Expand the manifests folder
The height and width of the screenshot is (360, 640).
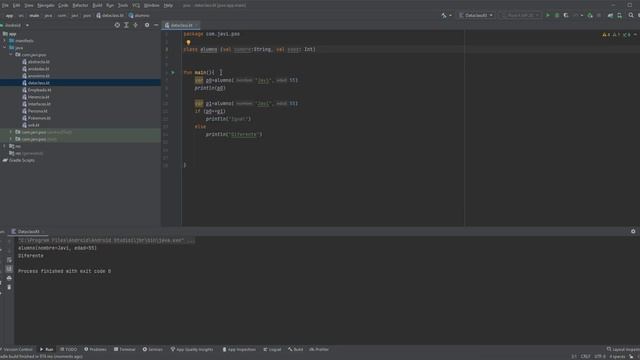pos(5,41)
